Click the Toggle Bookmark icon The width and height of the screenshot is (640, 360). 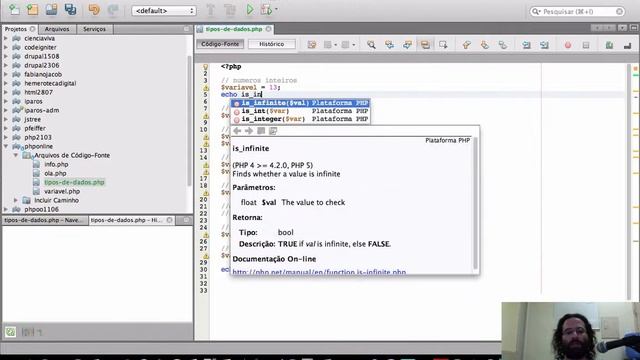(x=503, y=44)
